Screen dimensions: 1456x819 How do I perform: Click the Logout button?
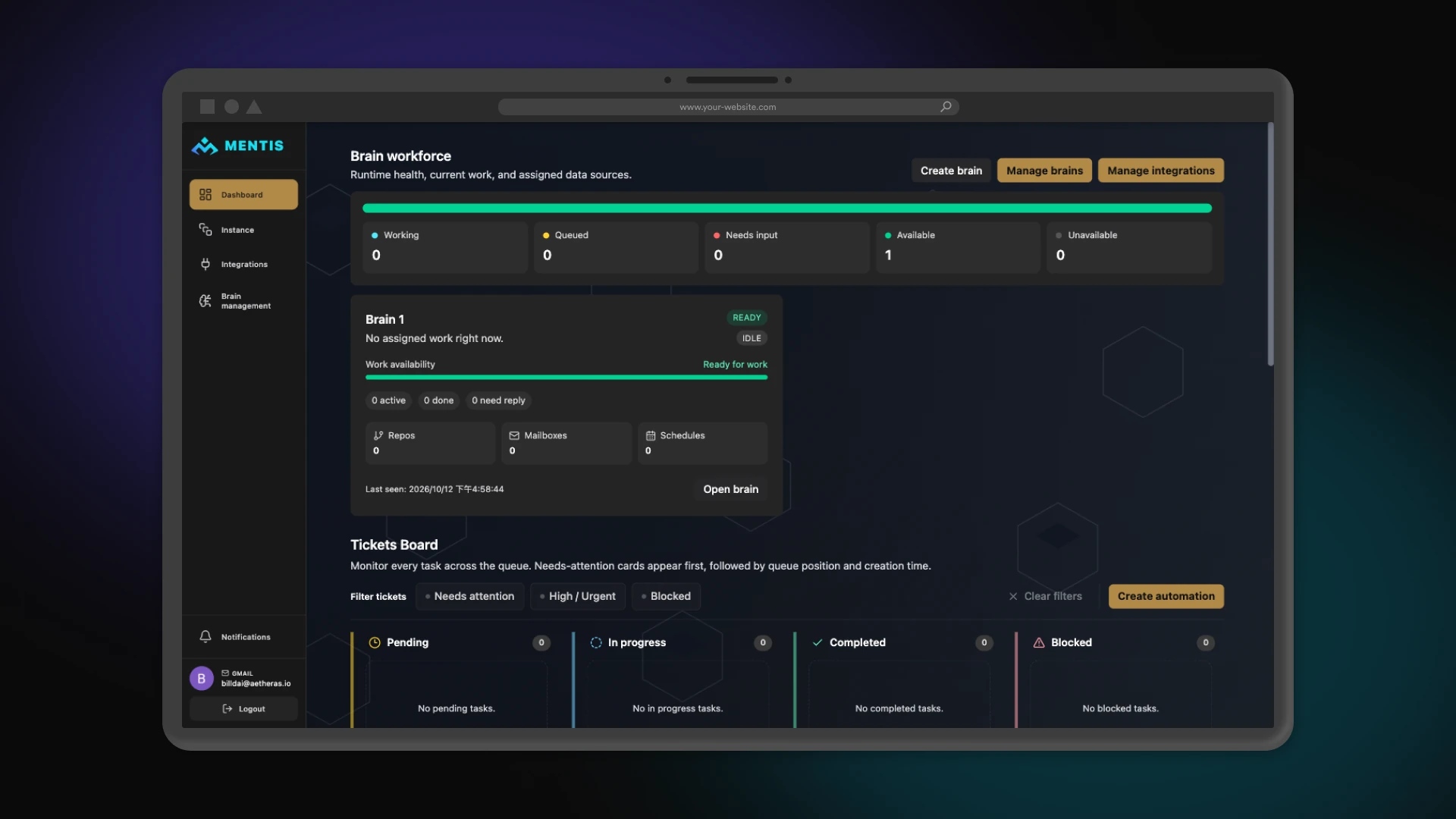point(243,709)
